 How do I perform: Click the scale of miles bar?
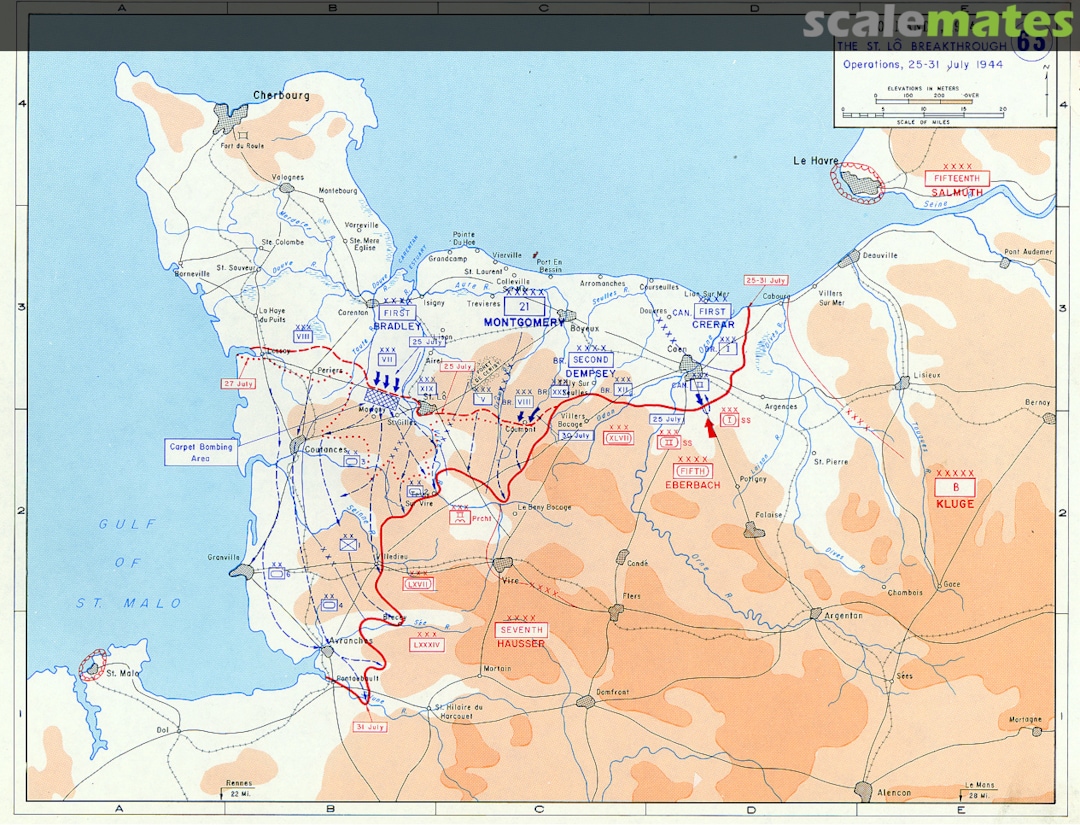click(x=923, y=114)
